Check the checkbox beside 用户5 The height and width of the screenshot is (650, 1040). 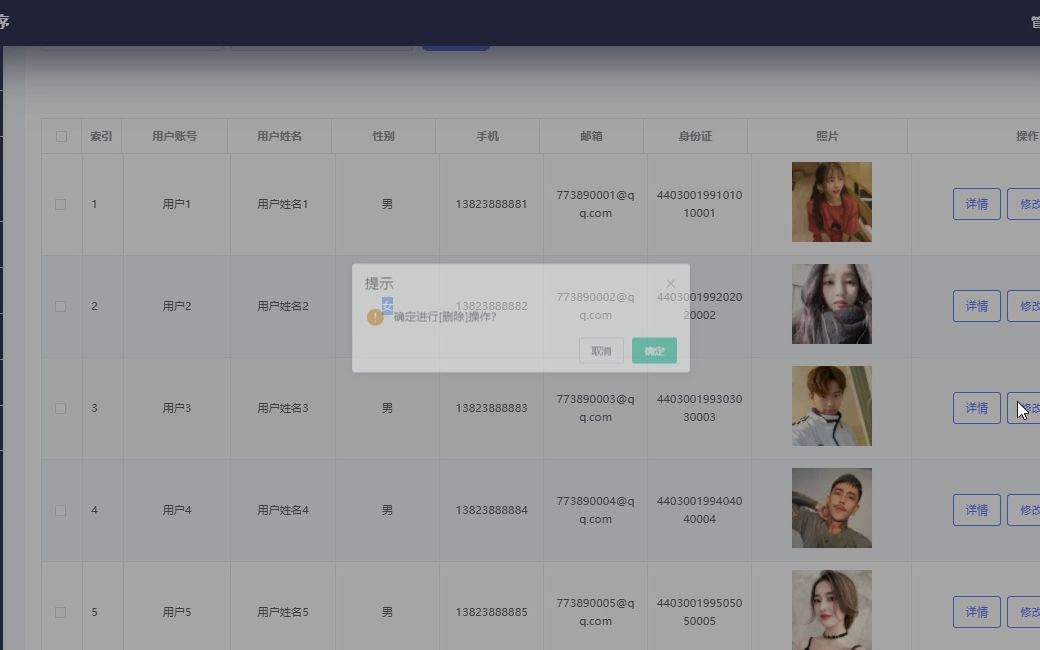pos(61,611)
